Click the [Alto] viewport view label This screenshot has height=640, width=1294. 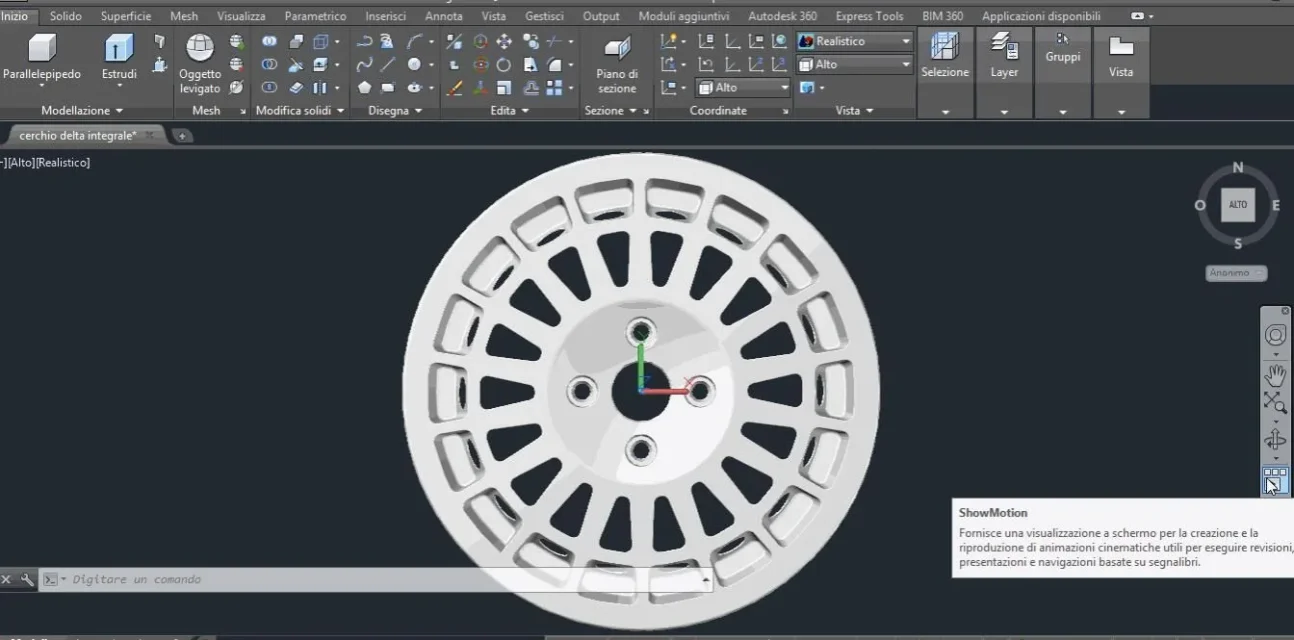click(21, 162)
